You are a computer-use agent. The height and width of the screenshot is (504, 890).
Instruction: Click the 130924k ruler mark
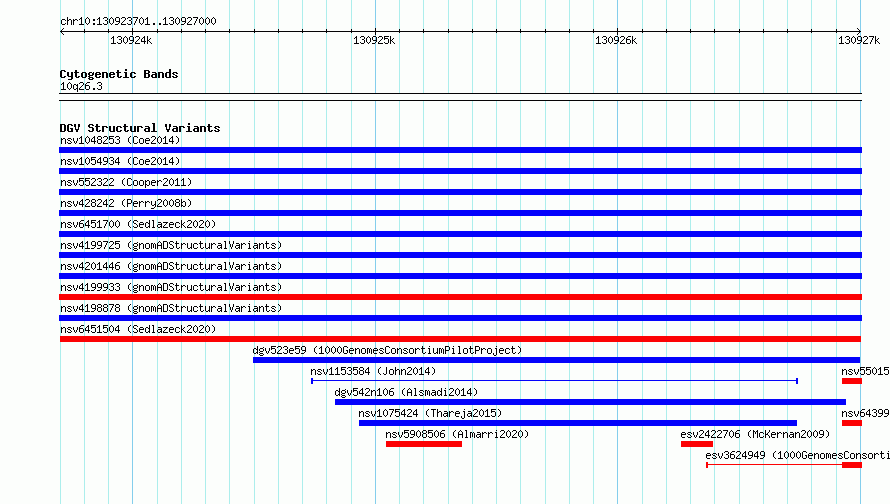pyautogui.click(x=131, y=40)
